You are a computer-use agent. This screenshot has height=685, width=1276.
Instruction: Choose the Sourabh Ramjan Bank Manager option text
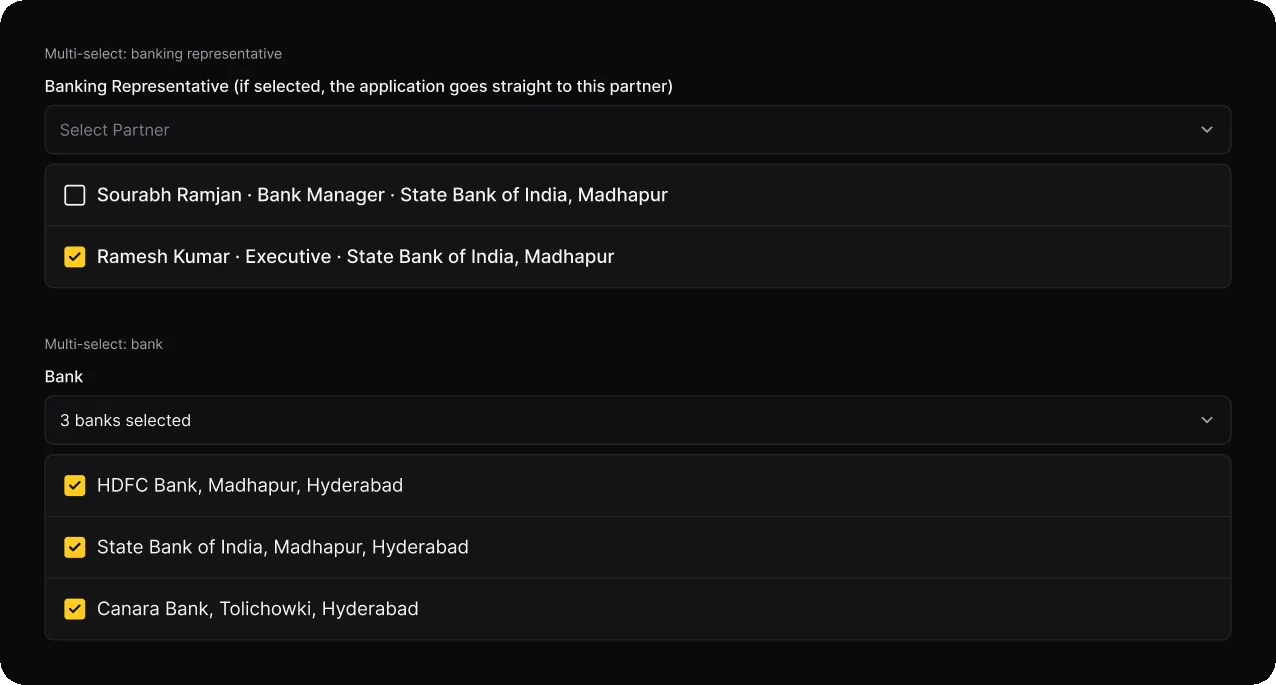pyautogui.click(x=382, y=195)
